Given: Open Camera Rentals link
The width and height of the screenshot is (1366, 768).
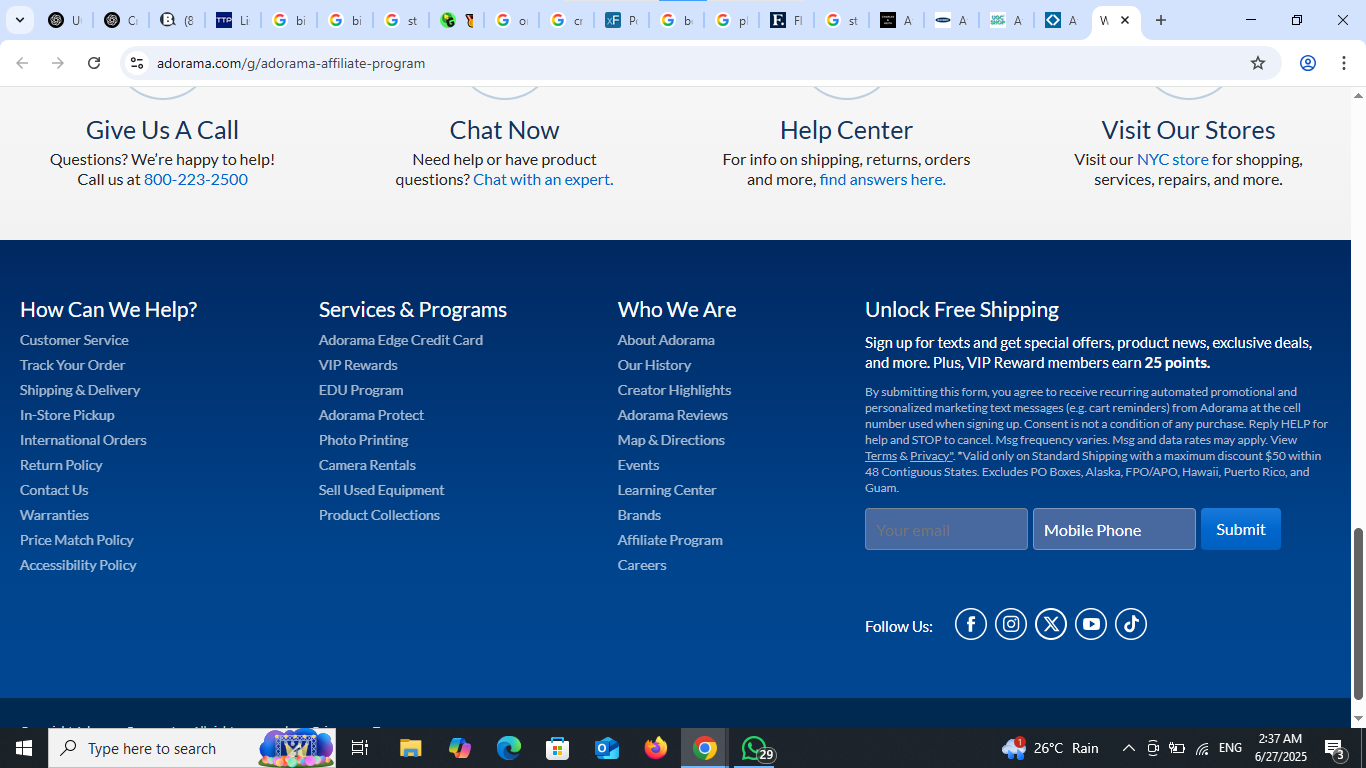Looking at the screenshot, I should [367, 465].
